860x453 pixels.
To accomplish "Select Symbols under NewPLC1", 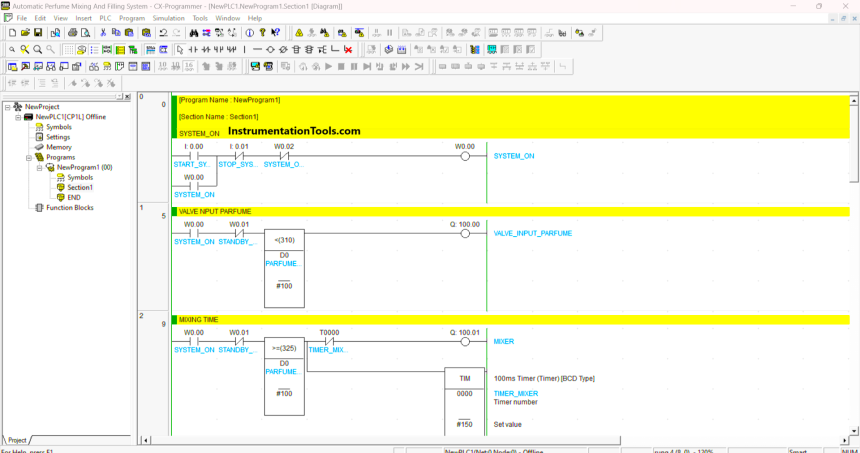I will (x=59, y=127).
